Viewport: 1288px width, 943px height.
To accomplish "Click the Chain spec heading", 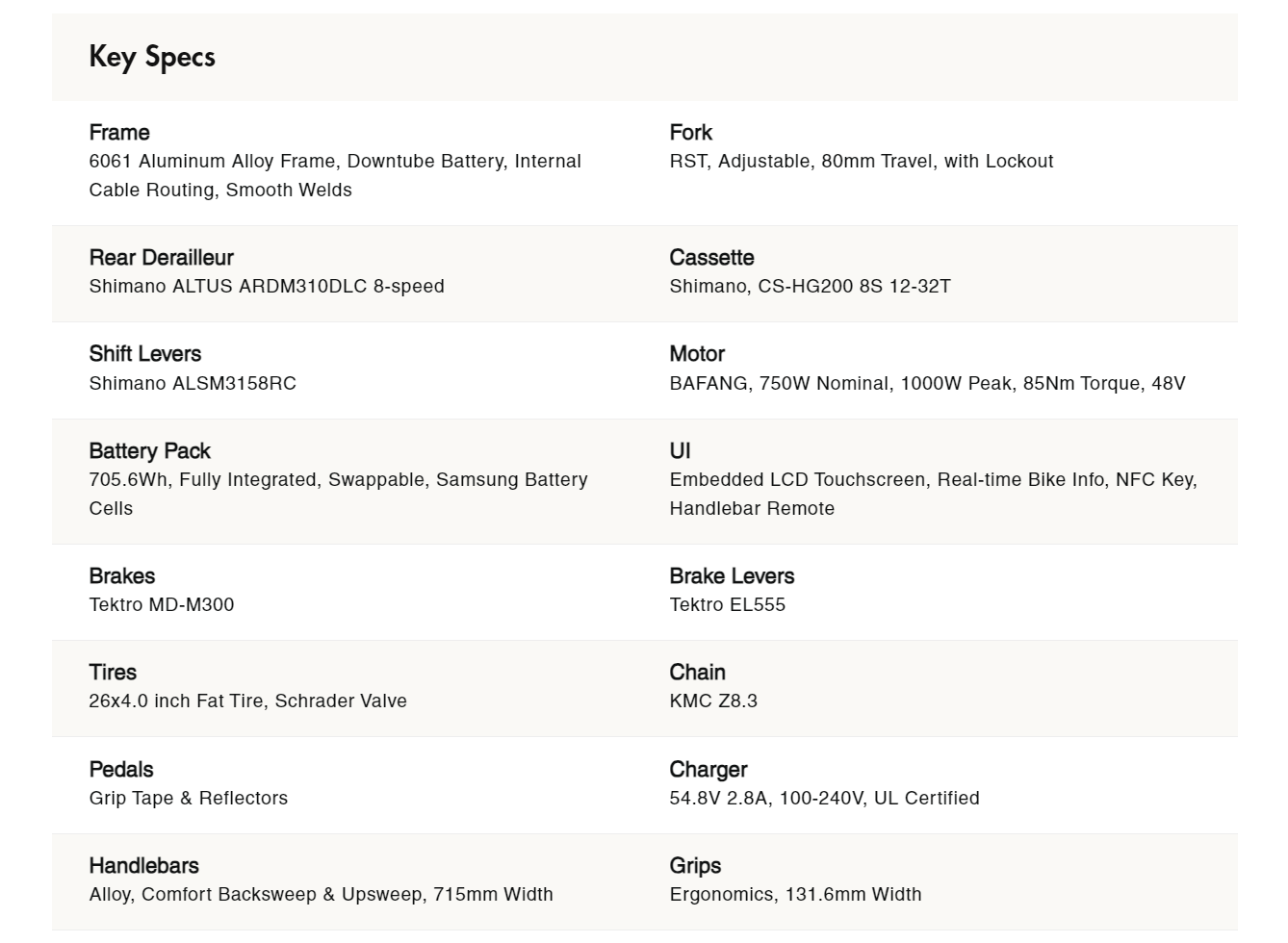I will click(697, 672).
